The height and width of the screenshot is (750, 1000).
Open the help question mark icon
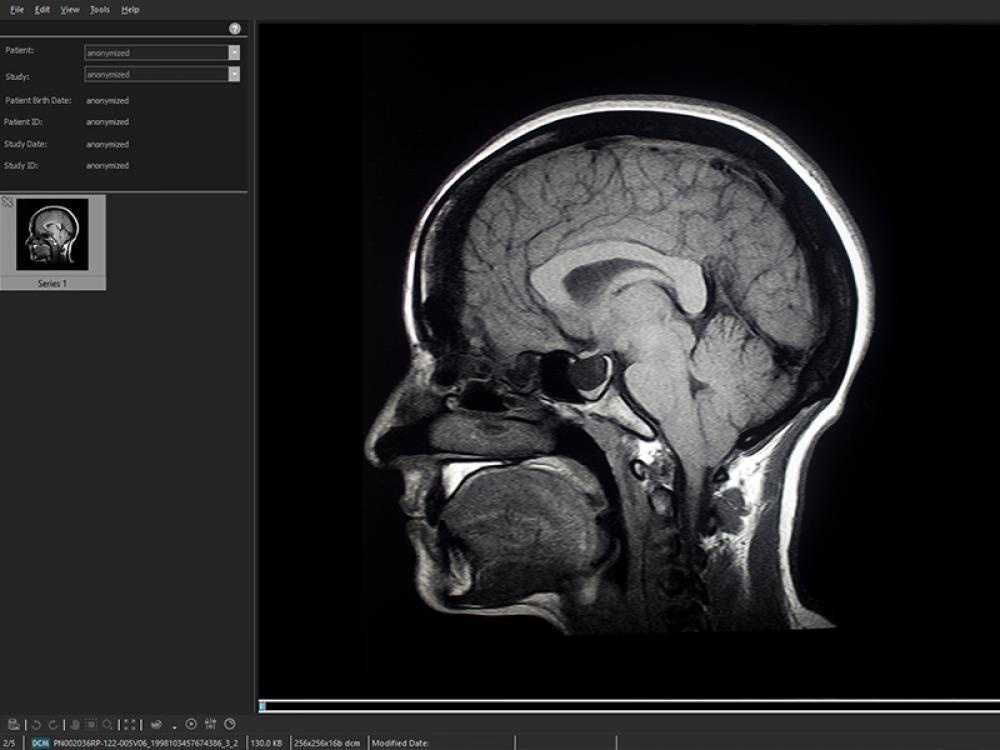coord(236,28)
